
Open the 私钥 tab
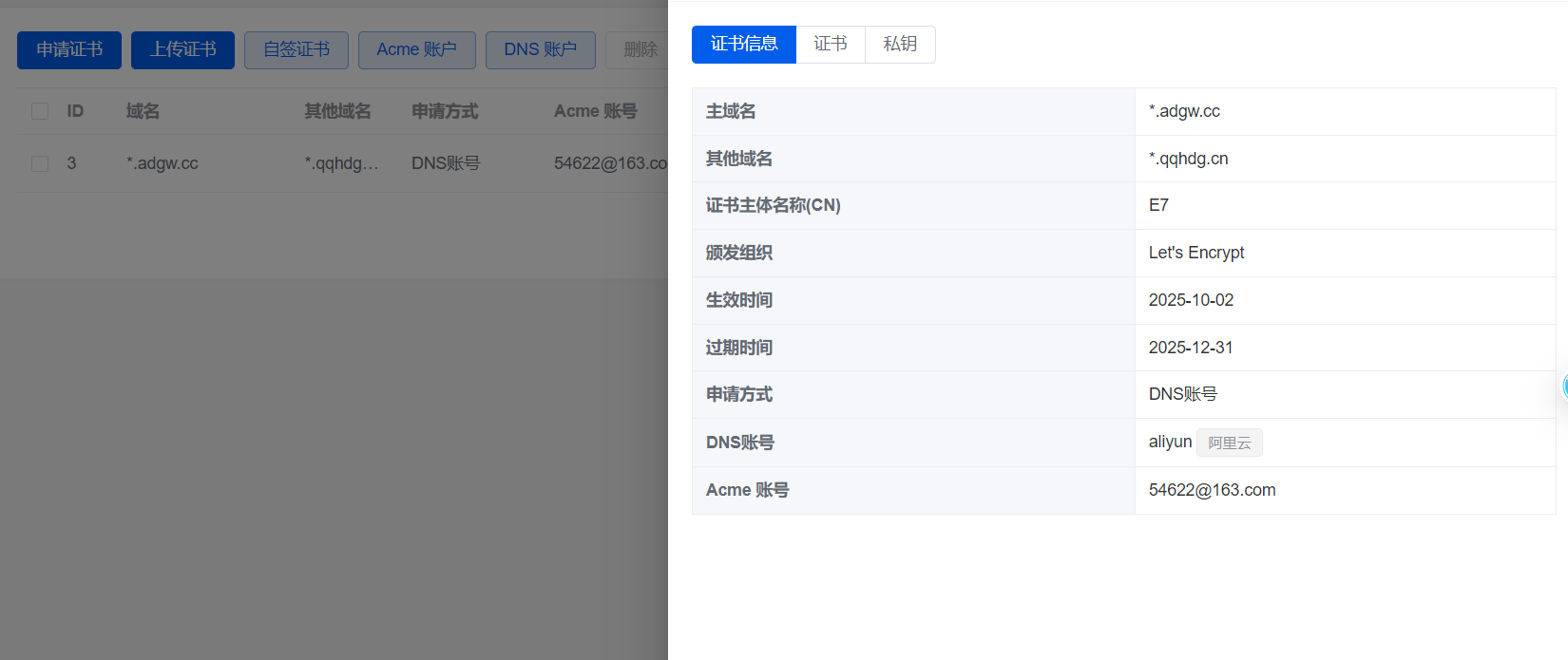pos(899,45)
